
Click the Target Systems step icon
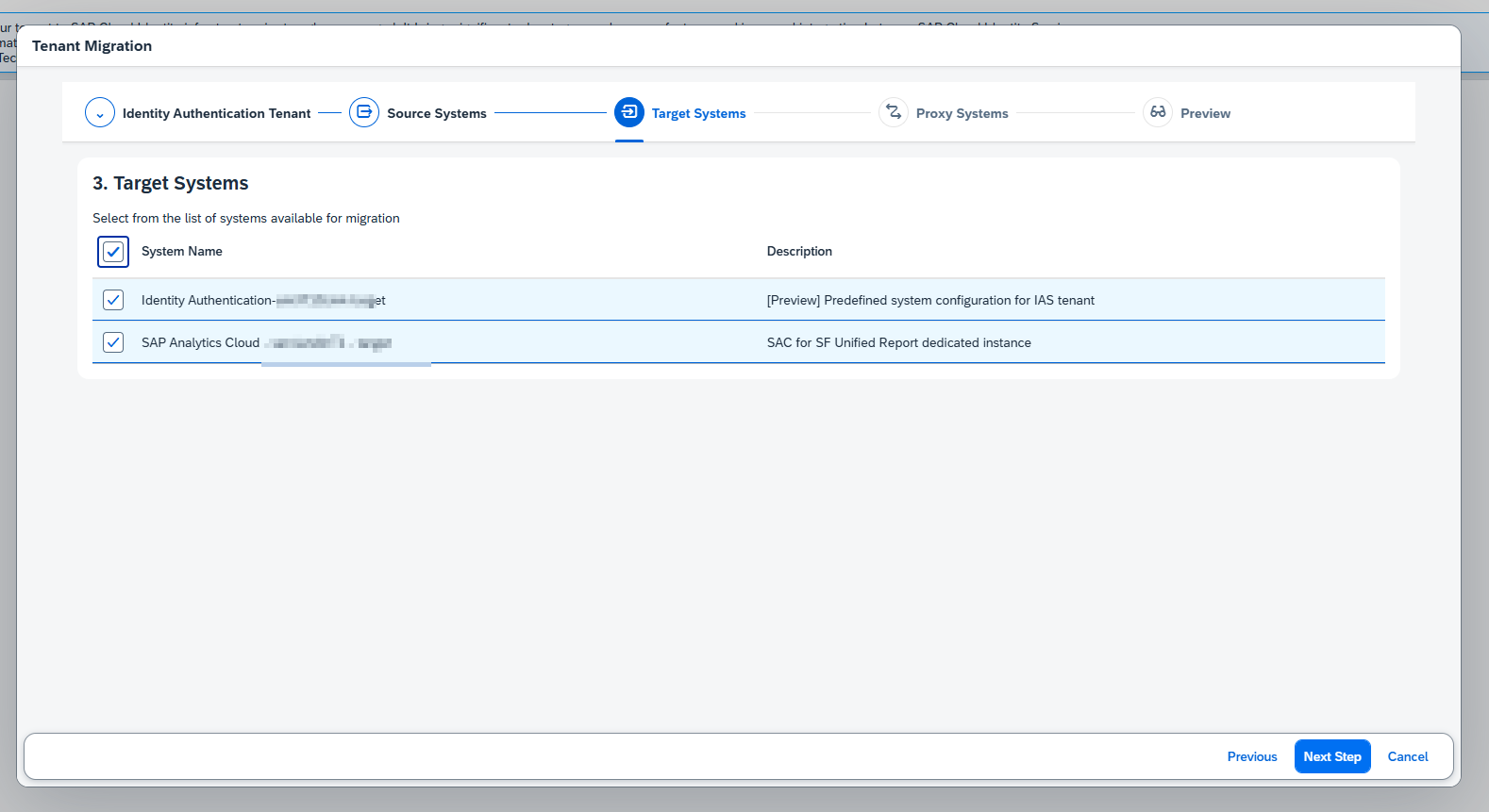point(629,113)
